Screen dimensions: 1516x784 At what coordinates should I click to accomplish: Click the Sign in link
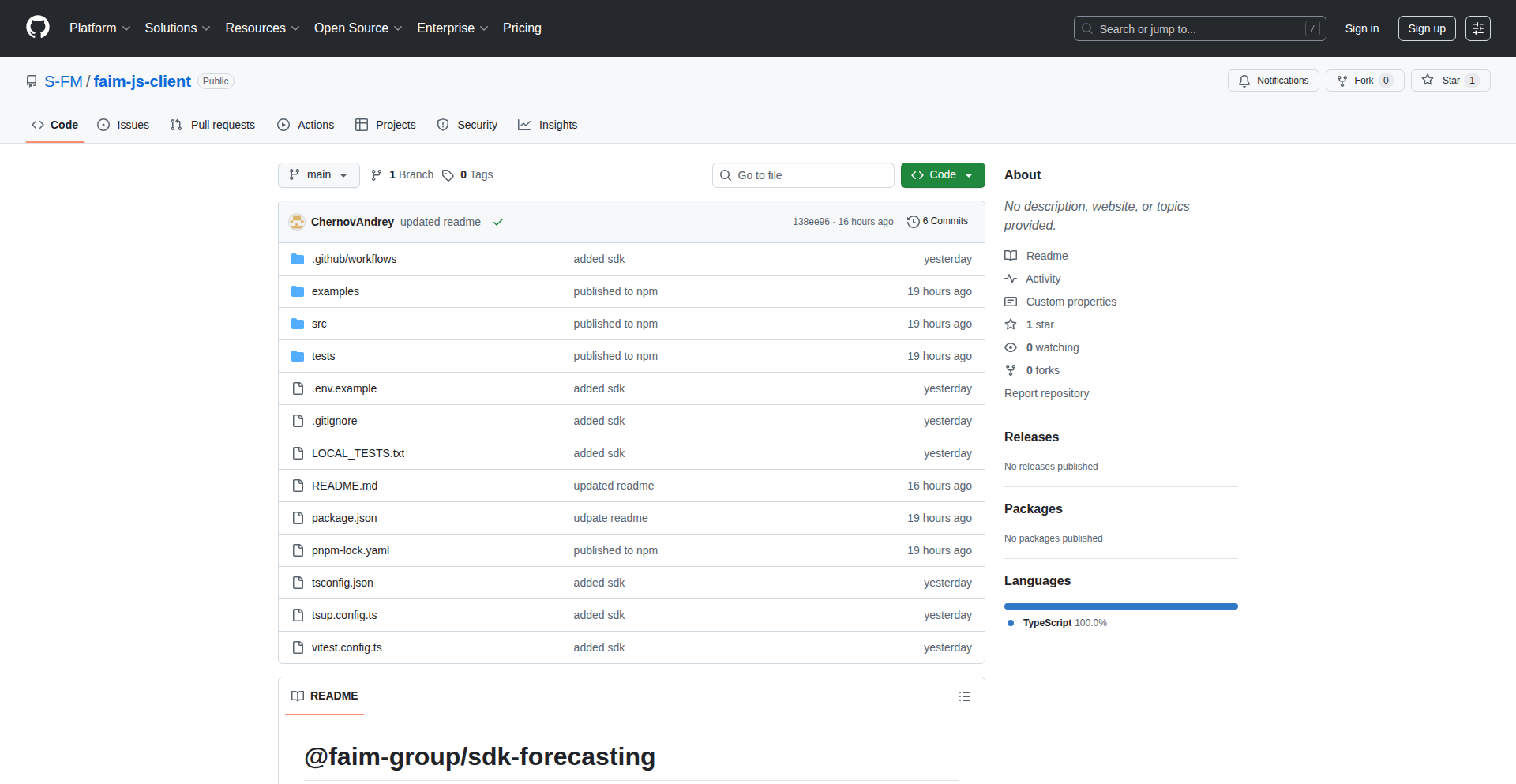point(1361,28)
